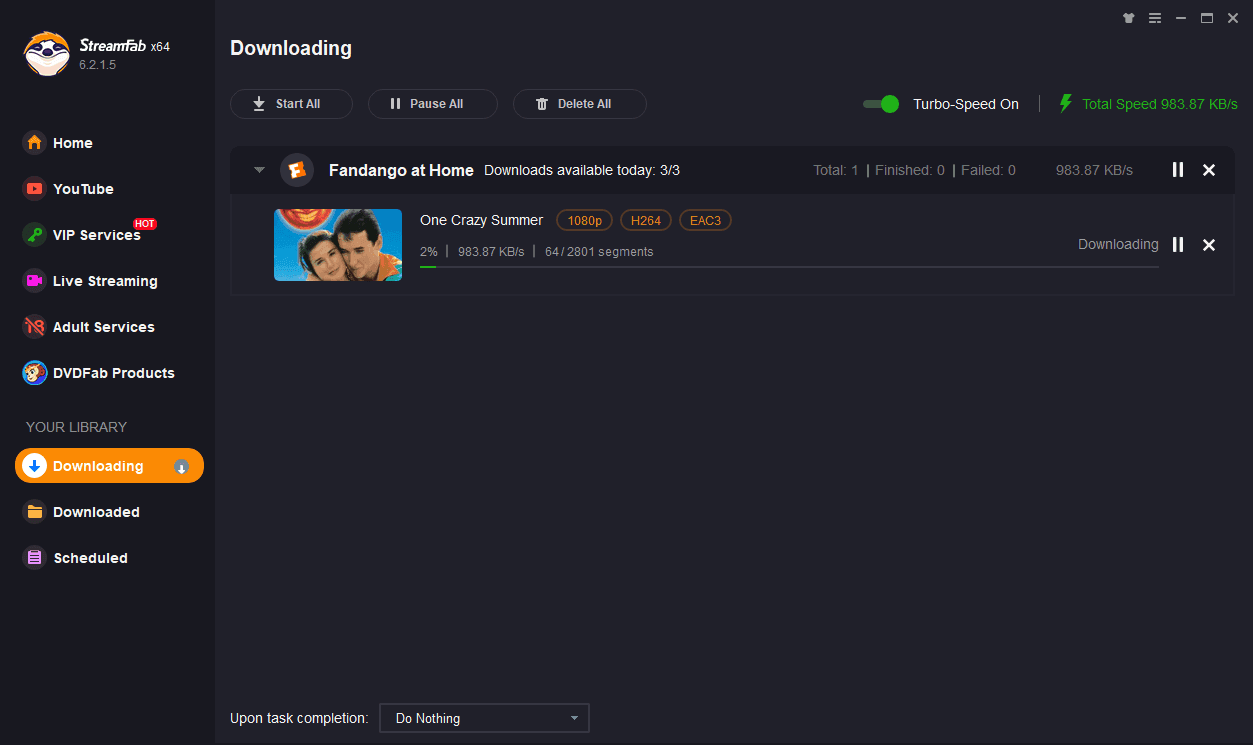Remove the Fandango at Home group
Viewport: 1253px width, 745px height.
[1209, 170]
